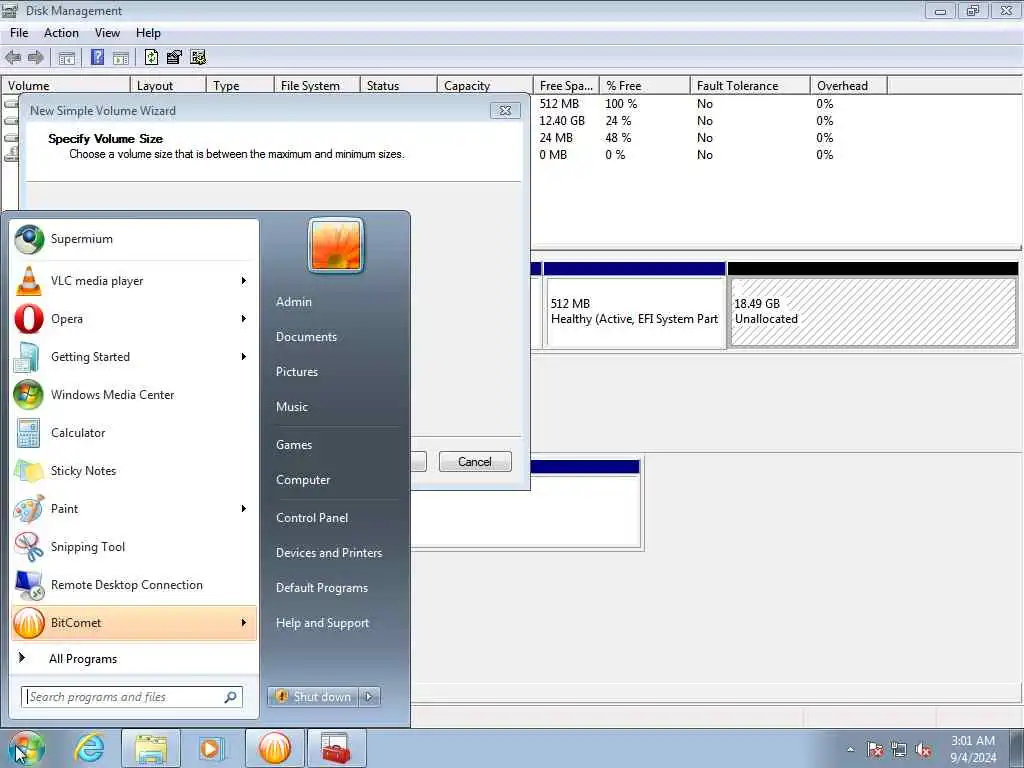Click the VLC media player cone icon
The width and height of the screenshot is (1024, 768).
(x=29, y=281)
